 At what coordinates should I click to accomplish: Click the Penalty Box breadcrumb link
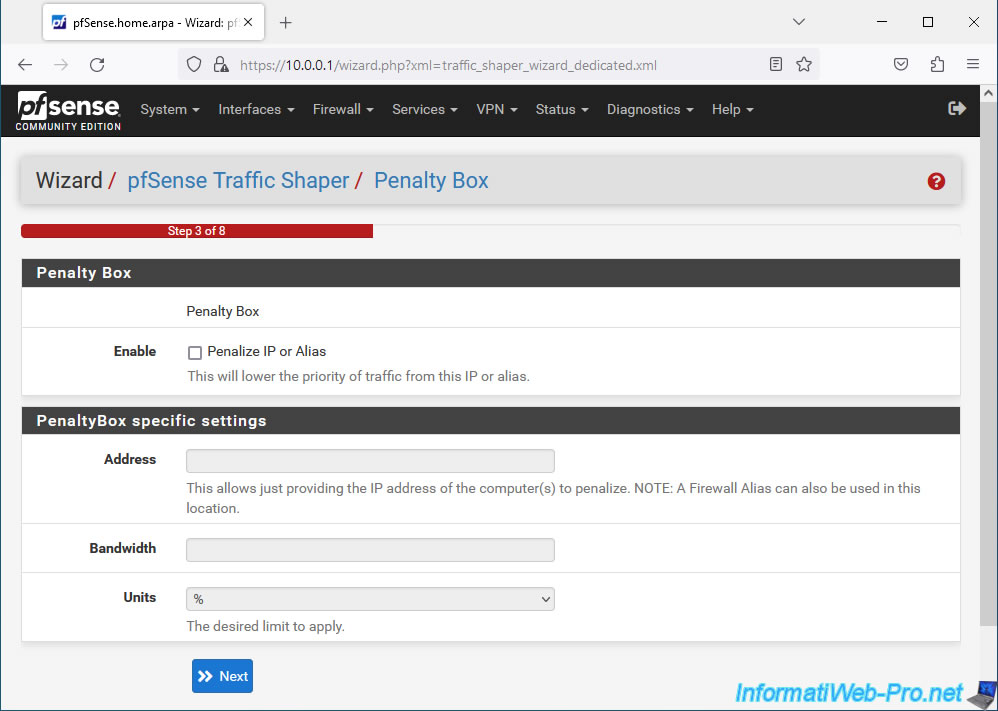[431, 181]
